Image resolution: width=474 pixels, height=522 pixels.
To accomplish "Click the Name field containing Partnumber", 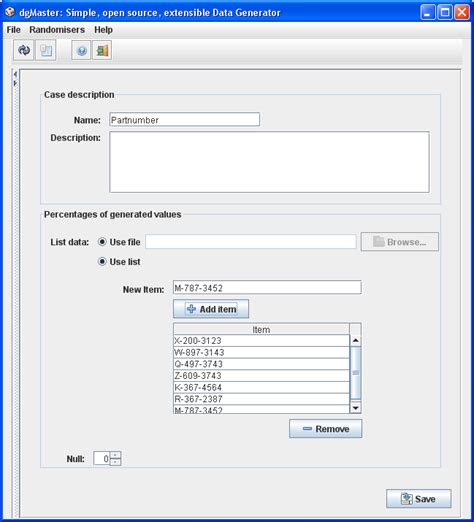I will 184,119.
